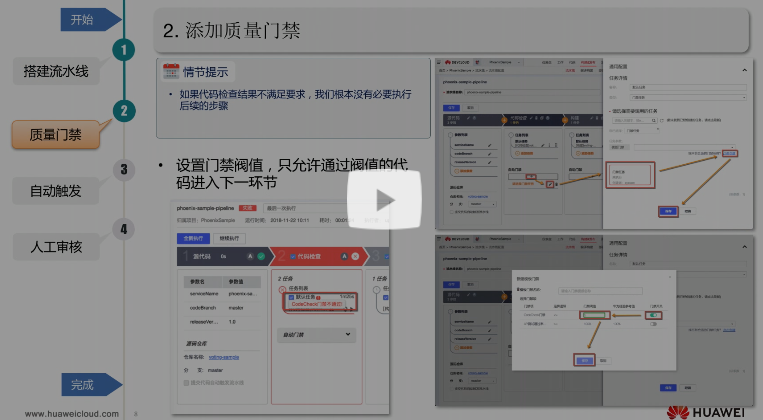Open the type dropdown in the upper config panel
The width and height of the screenshot is (763, 420).
(x=688, y=97)
